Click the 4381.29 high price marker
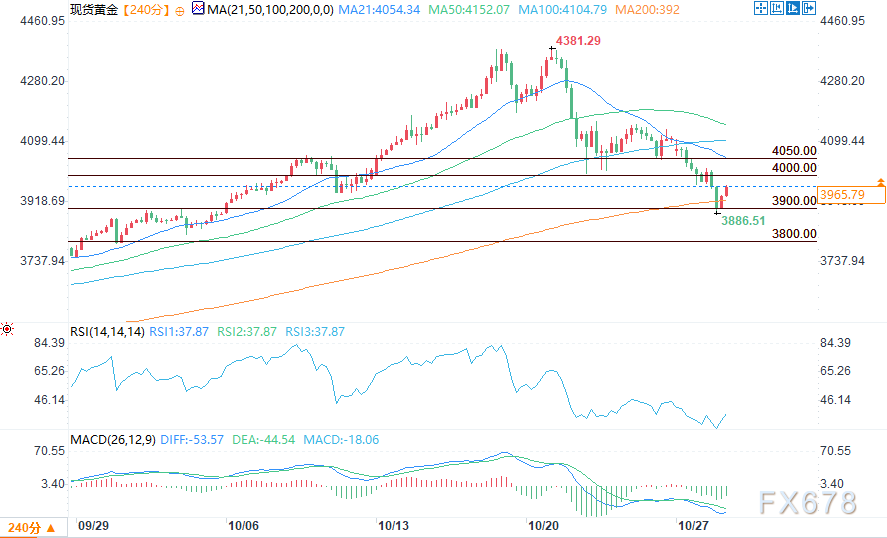The height and width of the screenshot is (538, 887). coord(580,40)
